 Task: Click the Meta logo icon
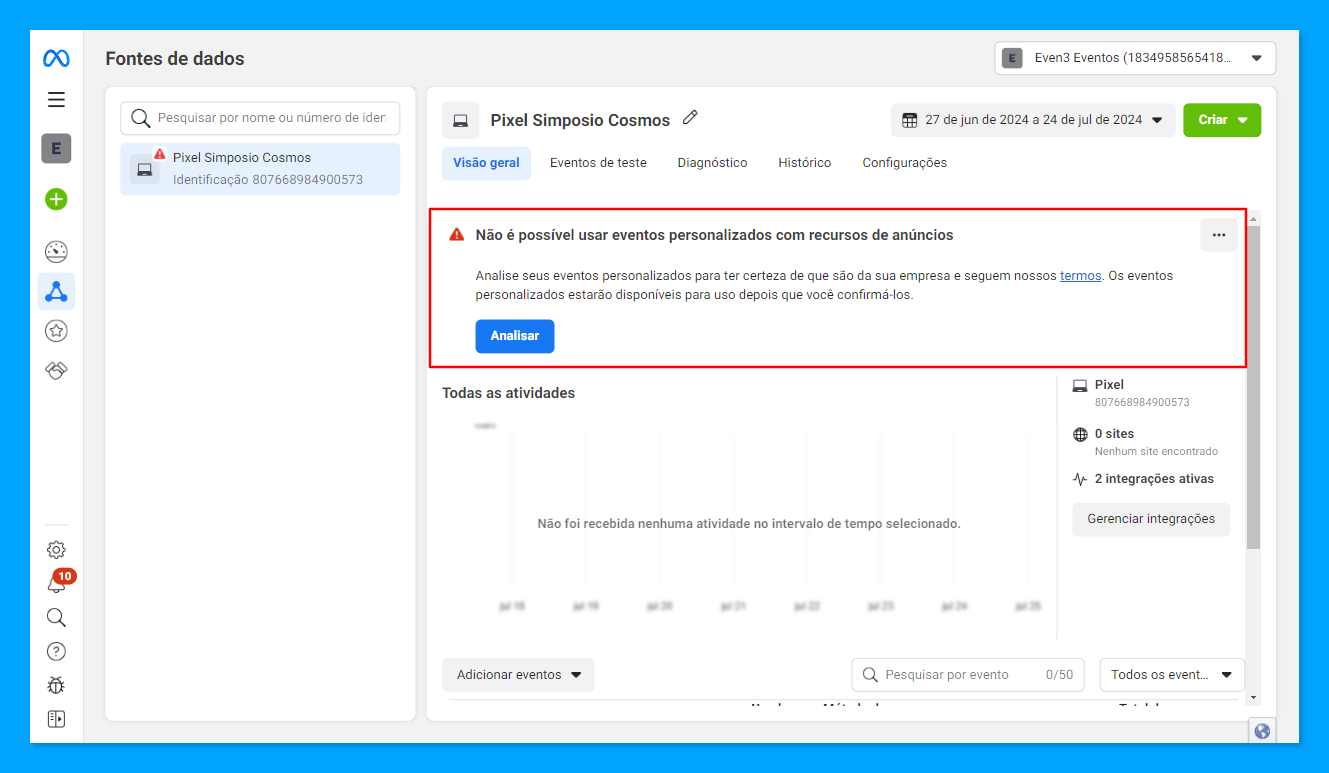pyautogui.click(x=56, y=59)
